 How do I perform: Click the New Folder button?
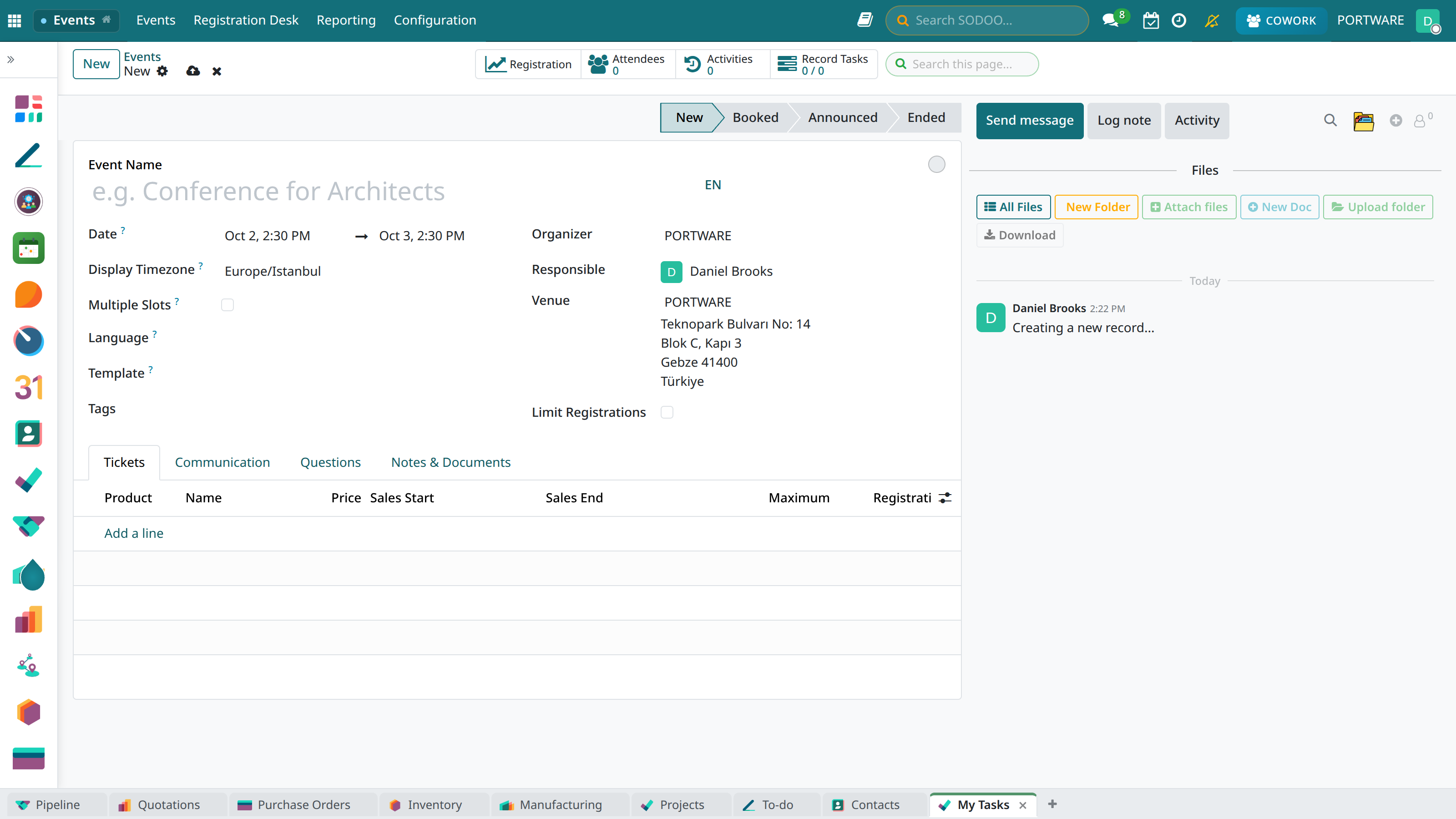(1097, 207)
